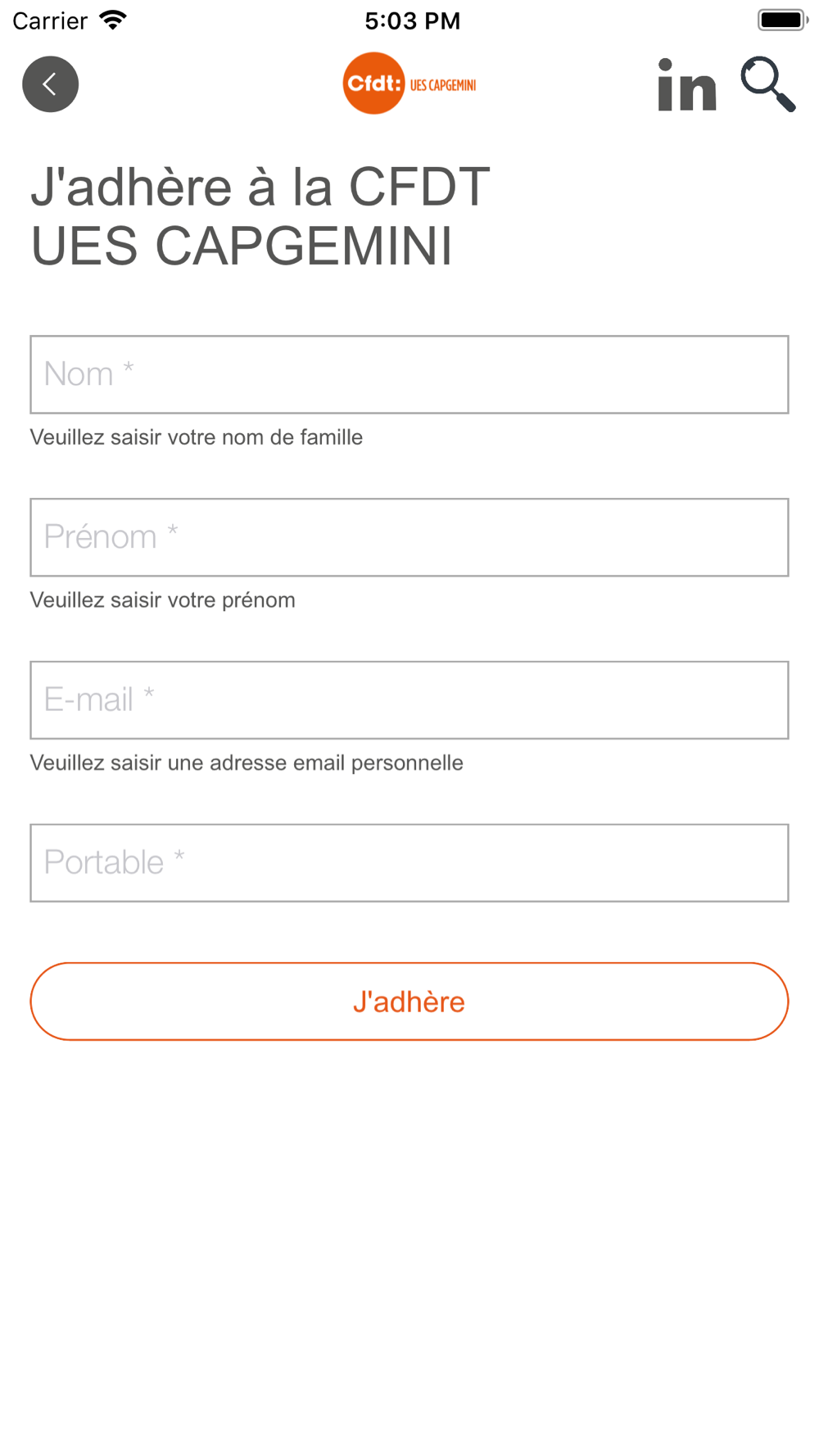Go back using the round chevron button
The height and width of the screenshot is (1456, 819).
pyautogui.click(x=50, y=84)
